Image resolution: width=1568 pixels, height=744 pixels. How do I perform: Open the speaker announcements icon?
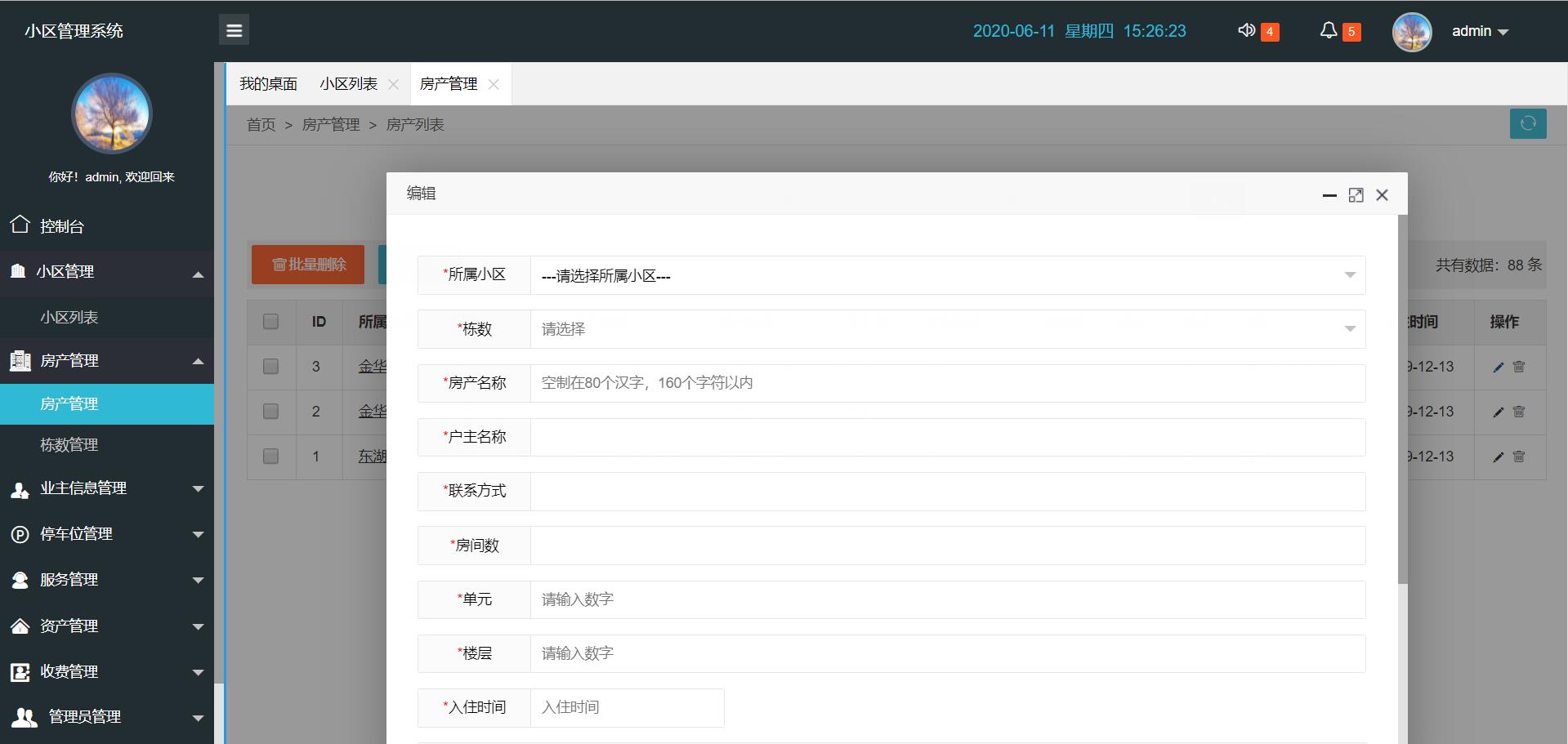[x=1246, y=31]
